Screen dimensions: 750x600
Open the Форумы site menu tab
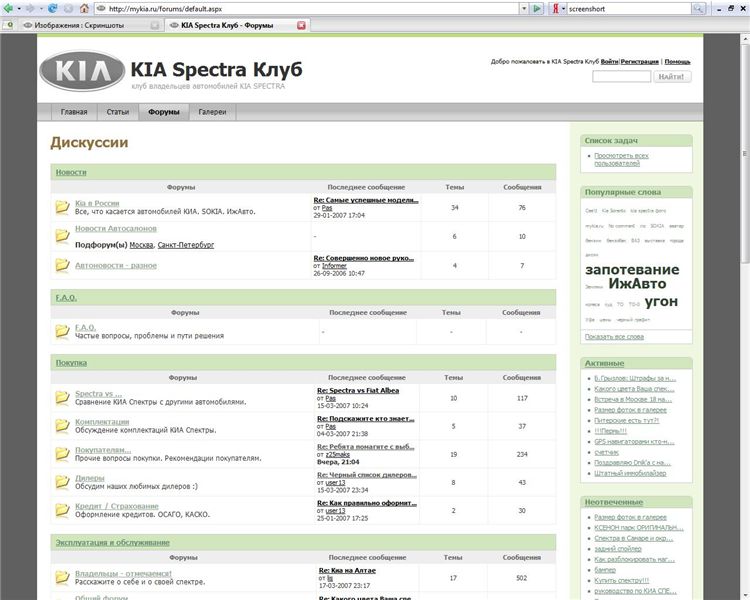click(164, 112)
